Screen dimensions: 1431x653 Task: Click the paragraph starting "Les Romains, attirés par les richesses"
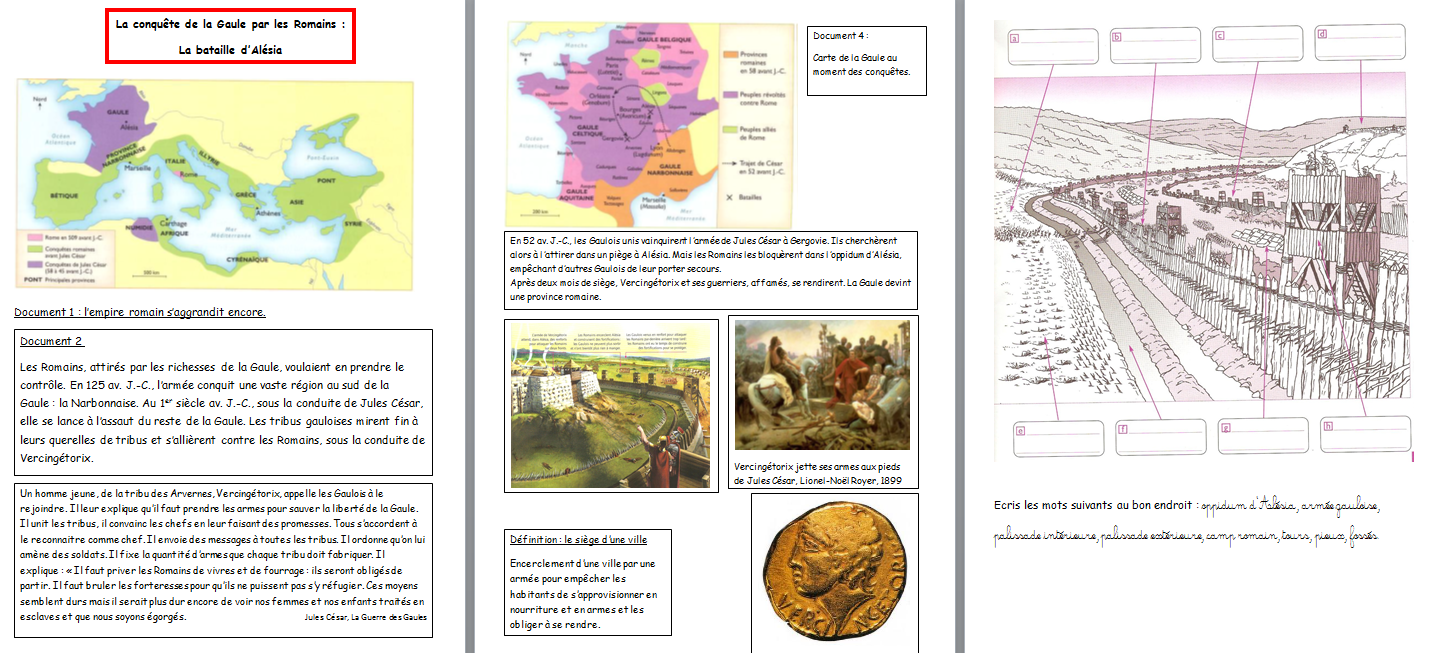223,412
